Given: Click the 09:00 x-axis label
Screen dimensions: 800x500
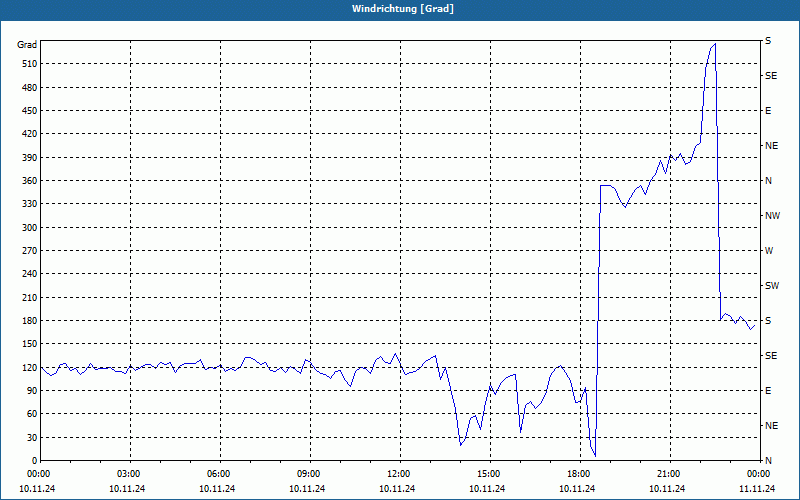Looking at the screenshot, I should (x=310, y=474).
